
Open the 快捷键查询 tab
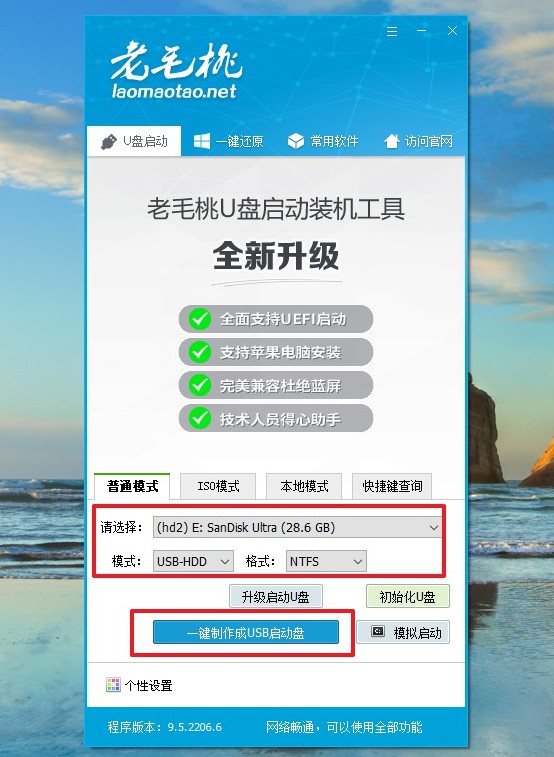coord(392,486)
